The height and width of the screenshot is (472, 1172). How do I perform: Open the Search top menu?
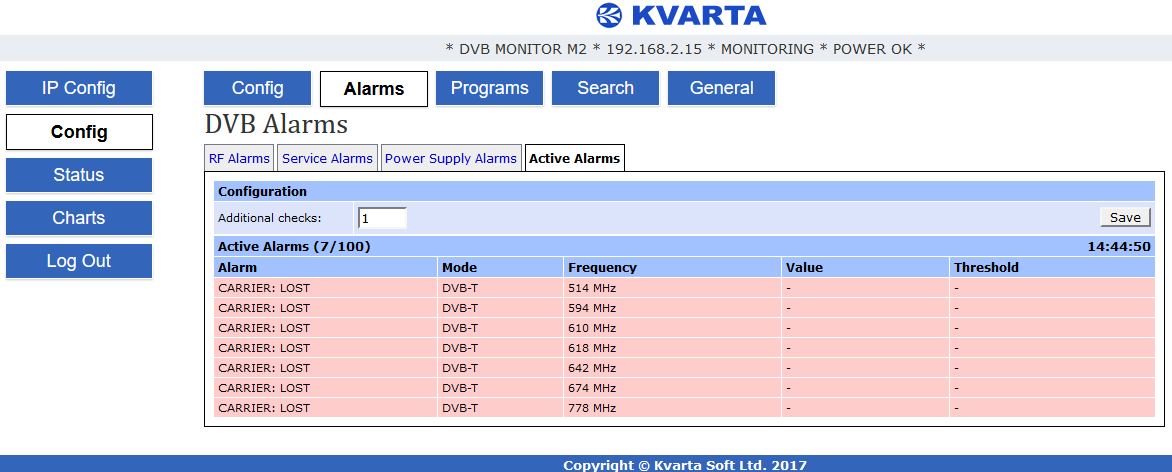pos(605,88)
